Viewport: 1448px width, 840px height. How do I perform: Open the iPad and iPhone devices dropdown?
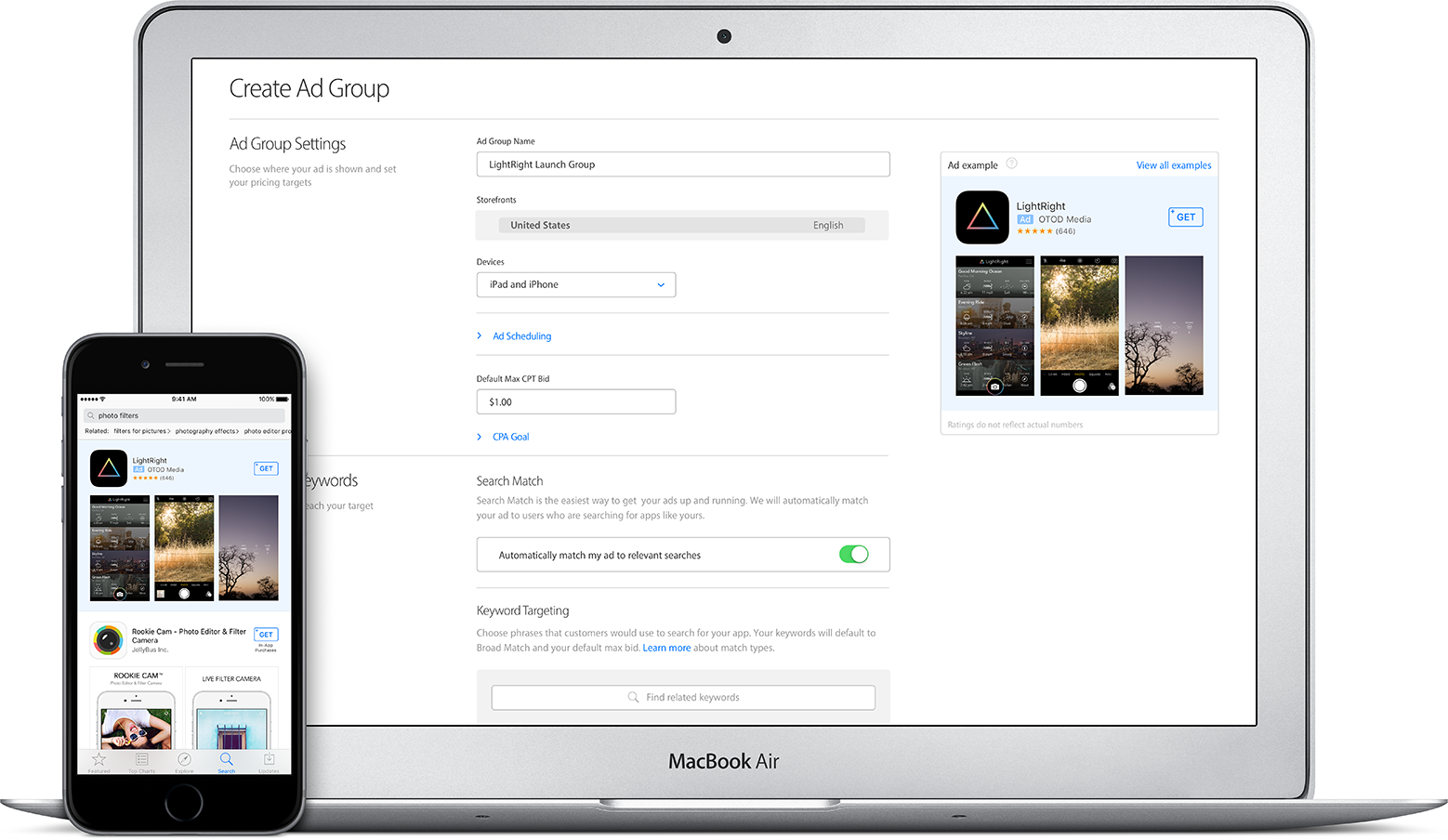click(x=576, y=284)
